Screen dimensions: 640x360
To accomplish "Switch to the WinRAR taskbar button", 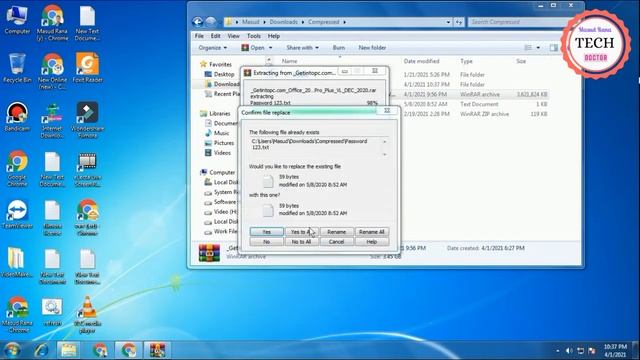I will pyautogui.click(x=157, y=350).
